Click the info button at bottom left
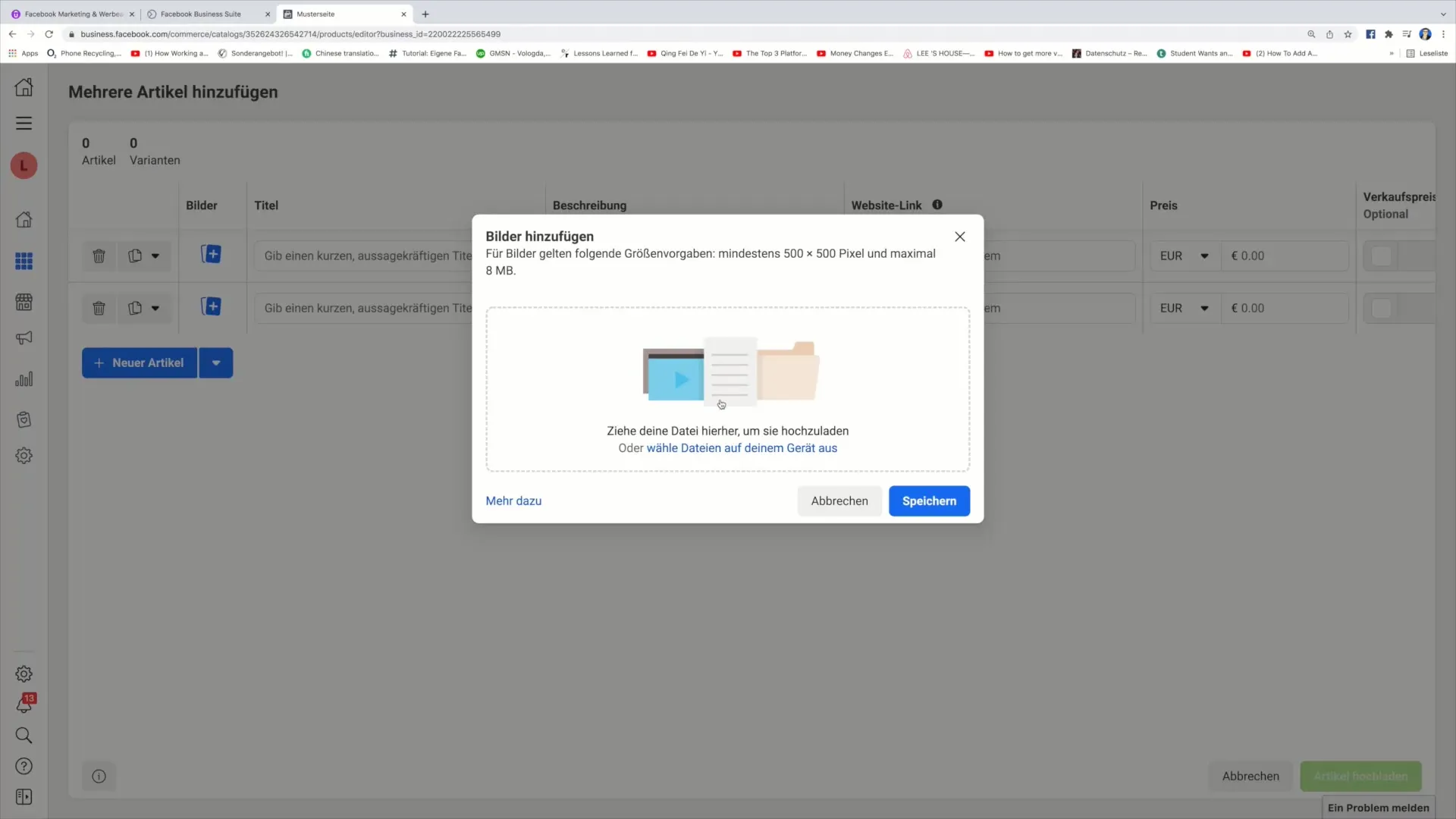 (99, 776)
